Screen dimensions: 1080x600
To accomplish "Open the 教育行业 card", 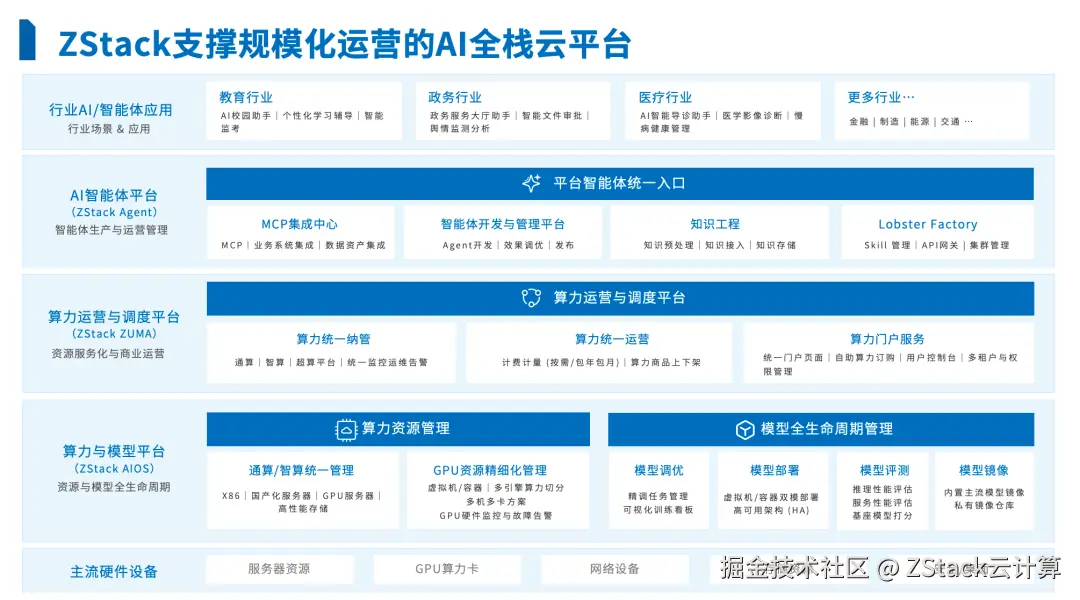I will click(304, 111).
